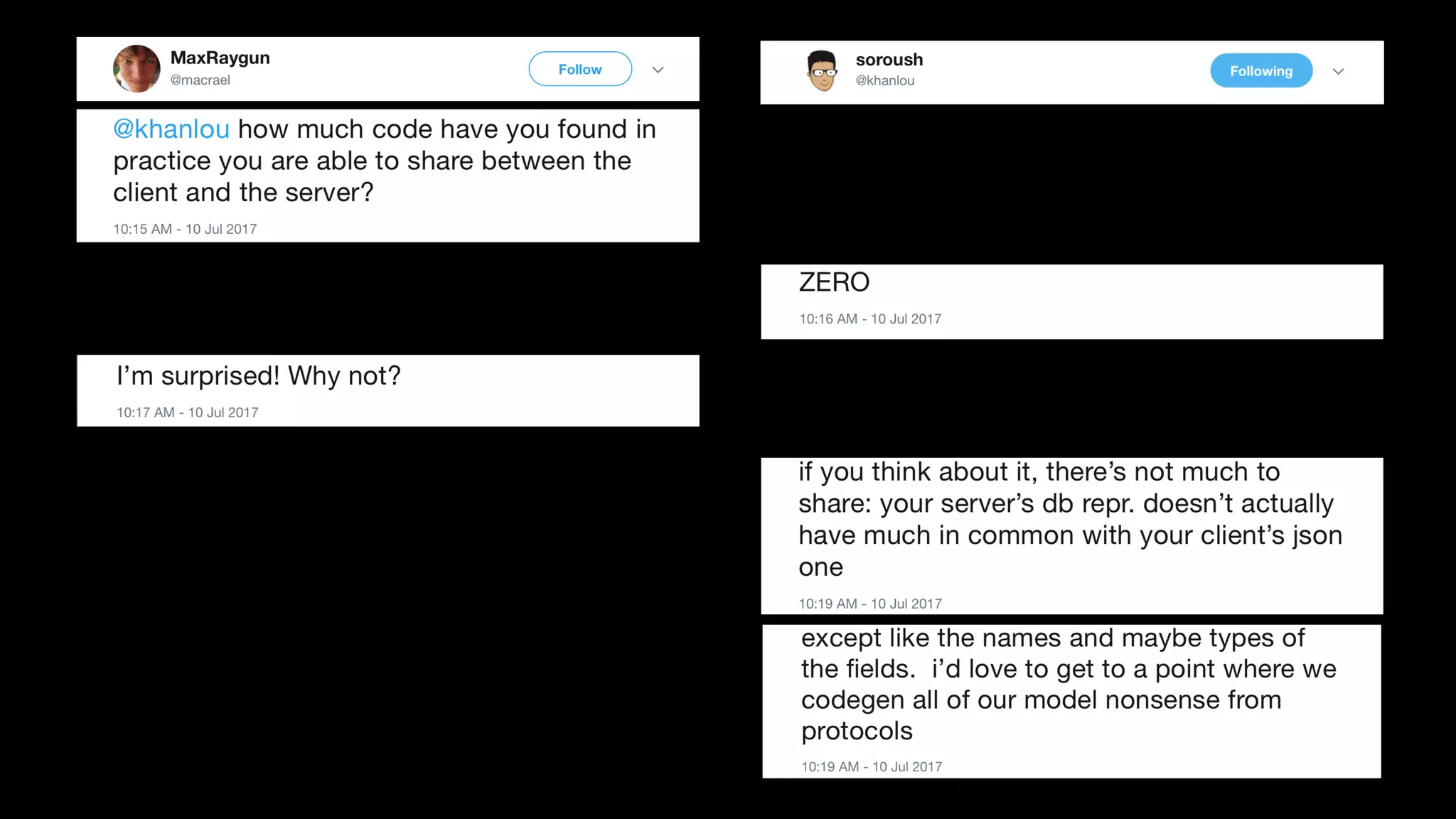Click MaxRaygun's profile avatar
This screenshot has height=819, width=1456.
(136, 69)
